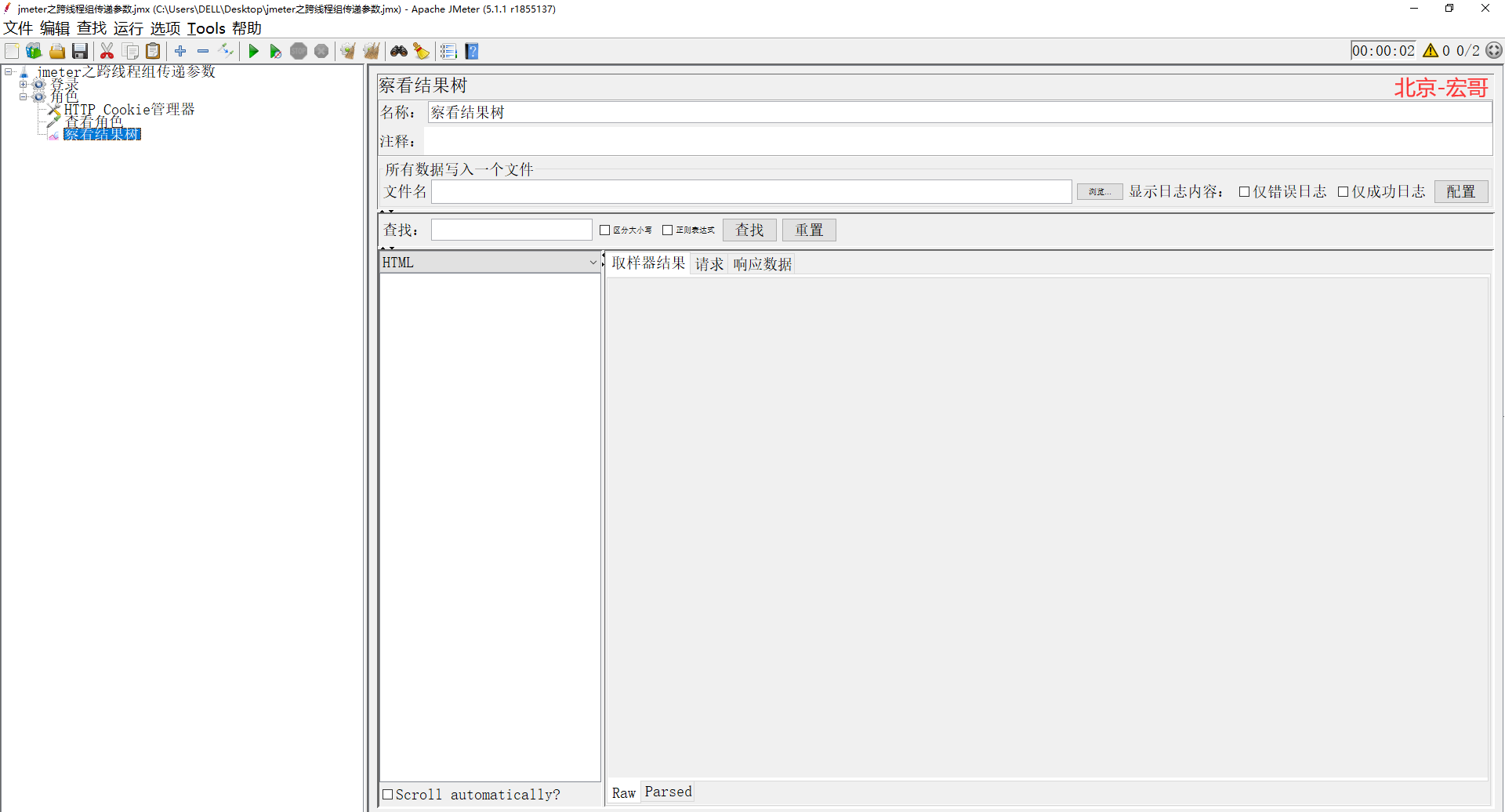This screenshot has width=1505, height=812.
Task: Click the 名称 name input field
Action: 959,113
